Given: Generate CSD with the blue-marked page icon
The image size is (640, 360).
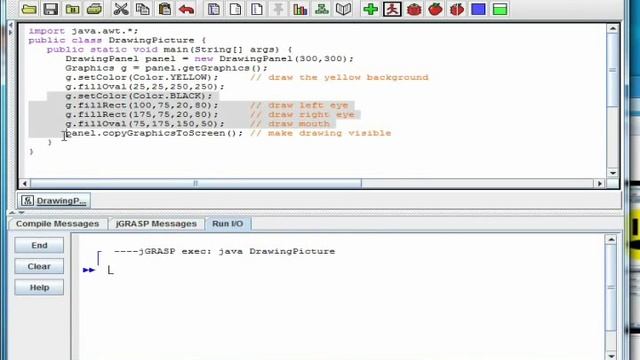Looking at the screenshot, I should coord(213,9).
